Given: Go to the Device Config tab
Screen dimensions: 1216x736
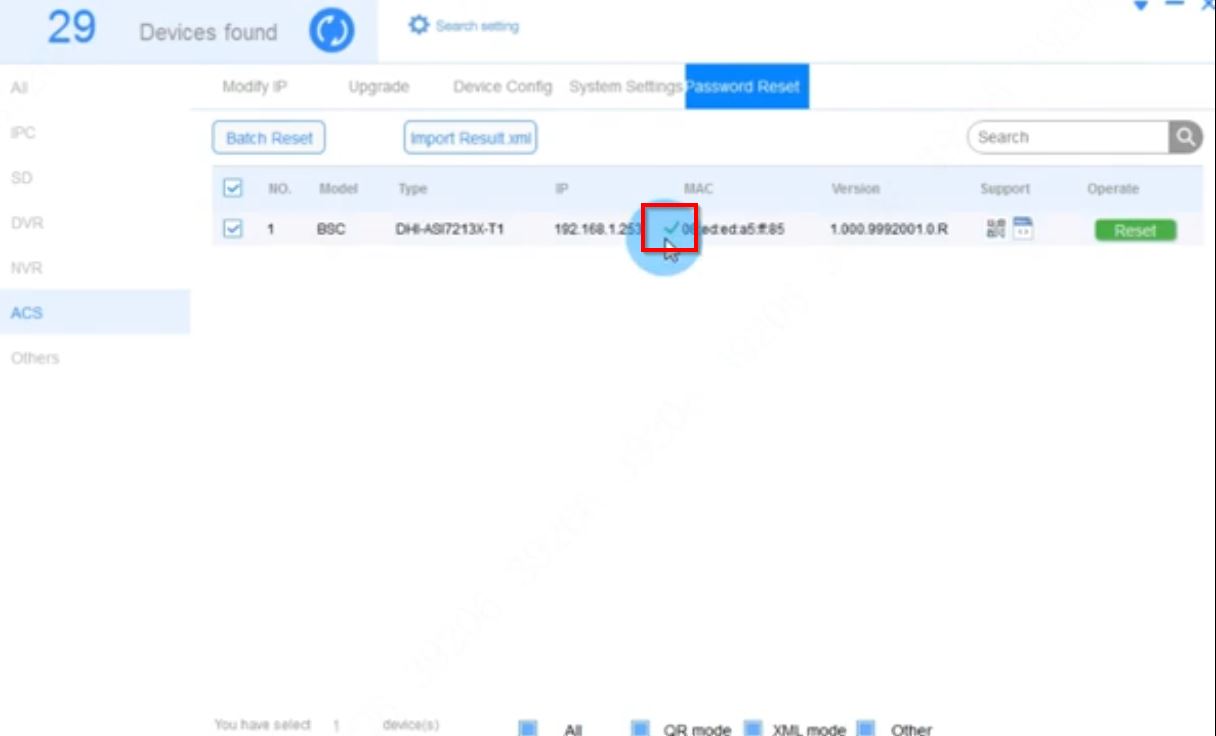Looking at the screenshot, I should point(502,87).
